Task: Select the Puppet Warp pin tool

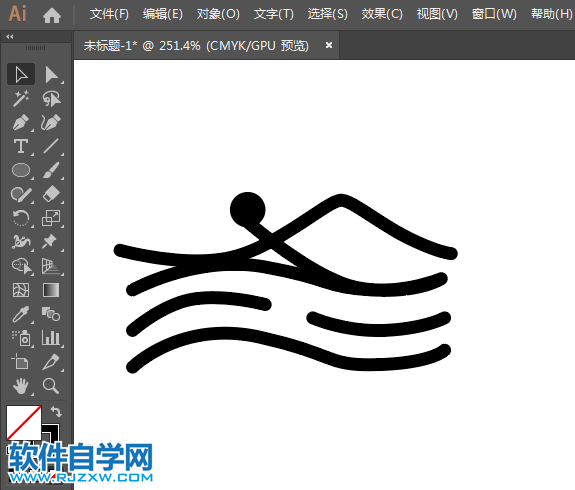Action: pos(51,242)
